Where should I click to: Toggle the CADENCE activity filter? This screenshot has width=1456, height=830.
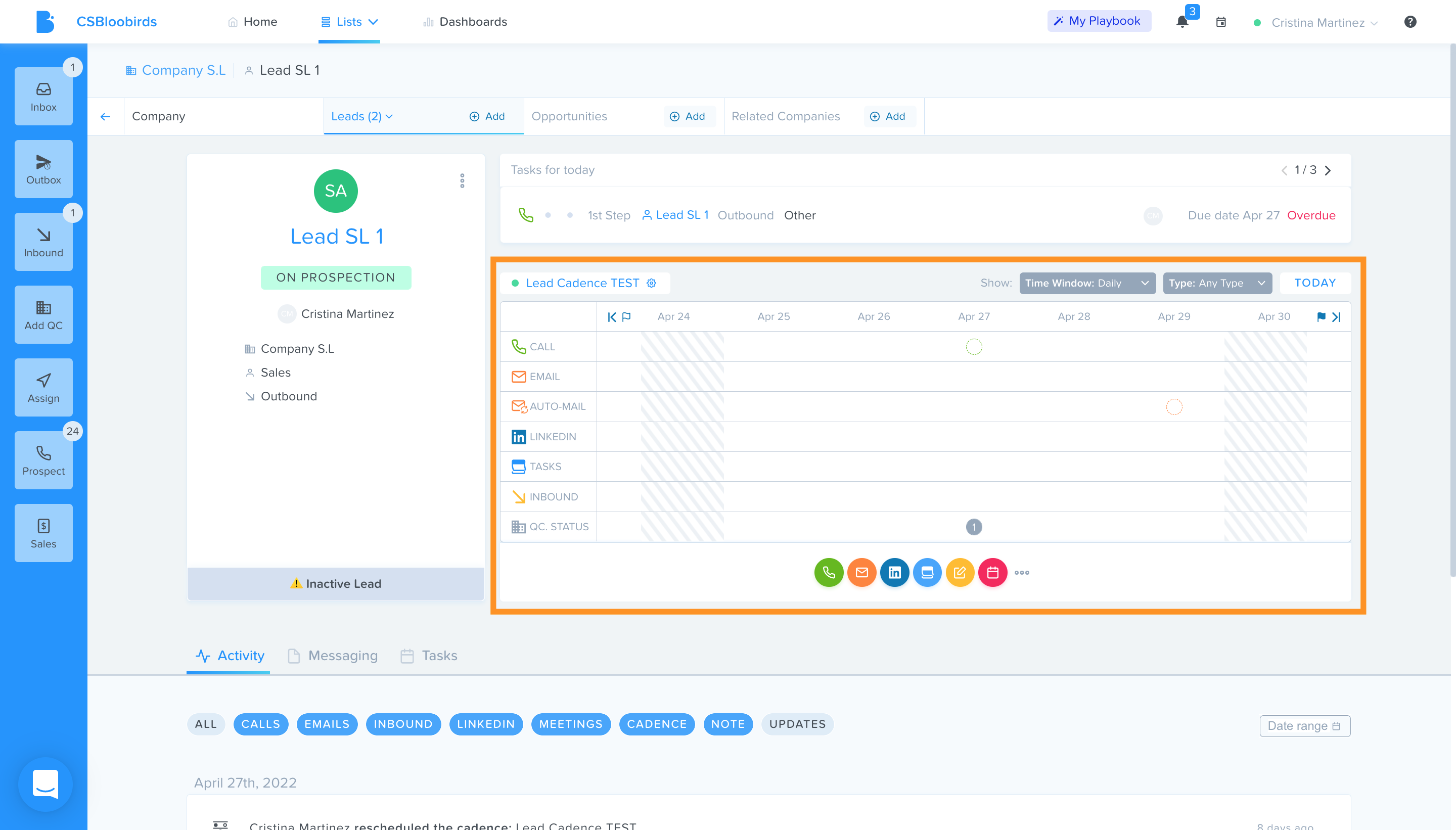(x=657, y=724)
